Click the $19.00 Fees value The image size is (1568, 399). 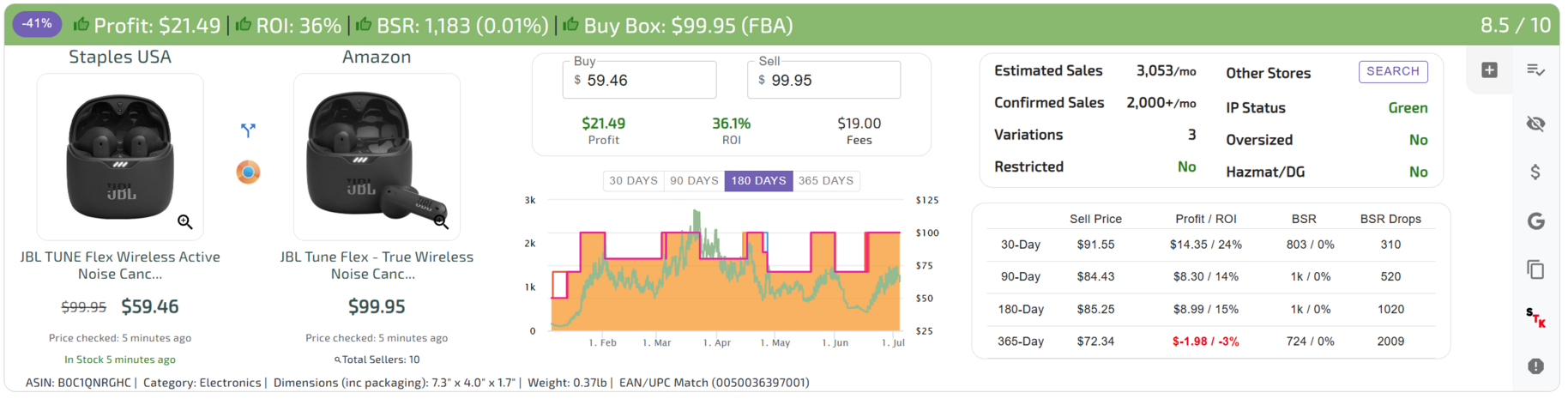859,124
